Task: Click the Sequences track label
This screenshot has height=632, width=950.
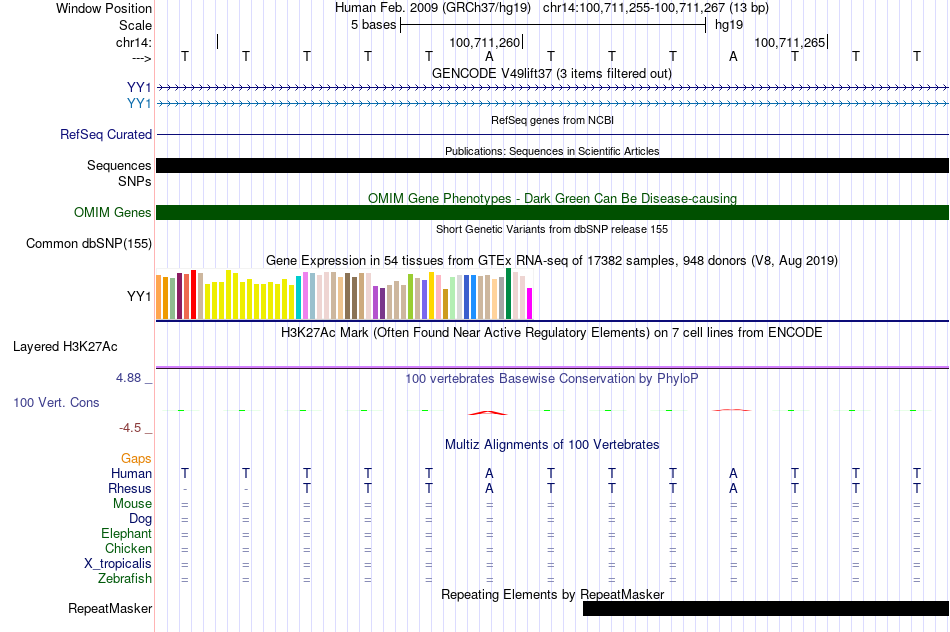Action: click(119, 165)
